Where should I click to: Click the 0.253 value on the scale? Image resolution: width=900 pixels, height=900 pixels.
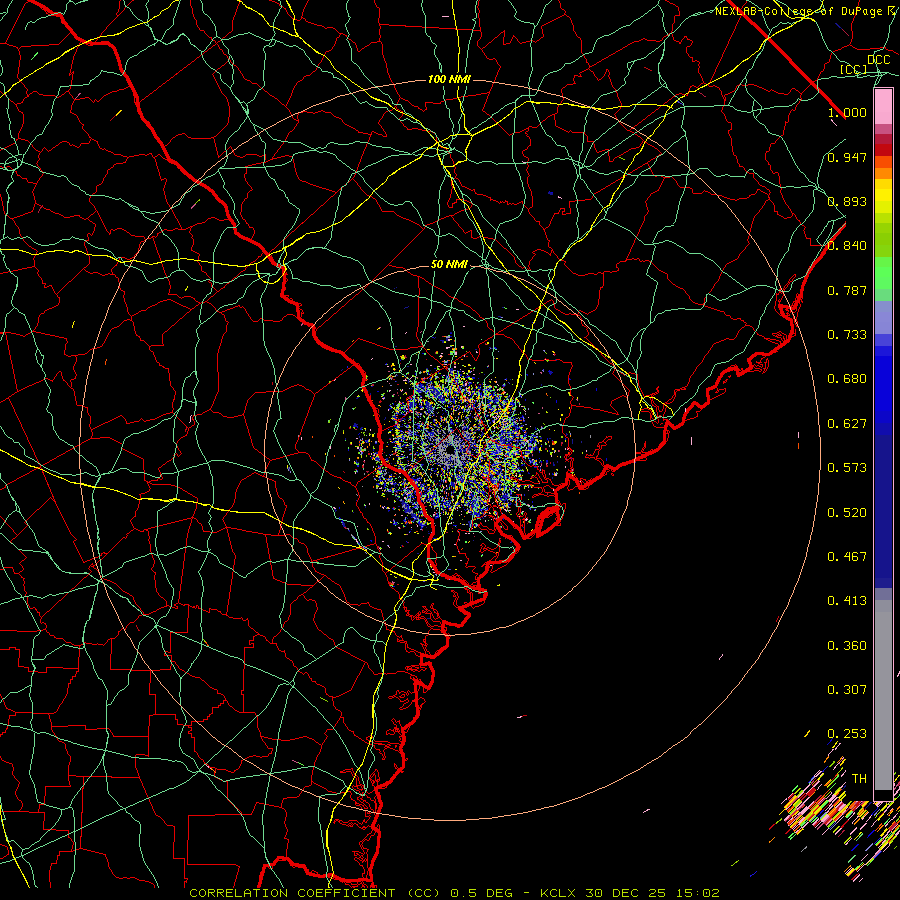[847, 734]
